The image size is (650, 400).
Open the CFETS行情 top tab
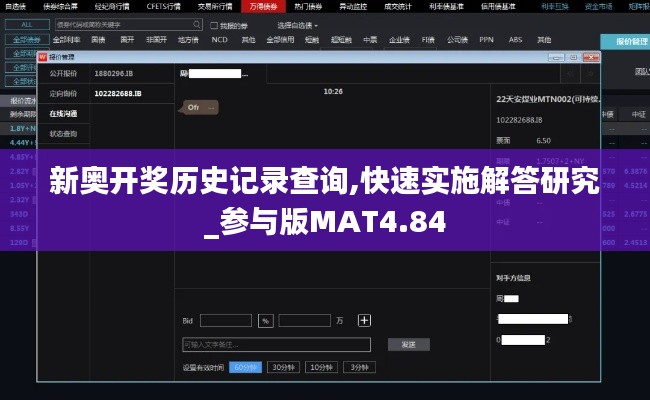(163, 6)
